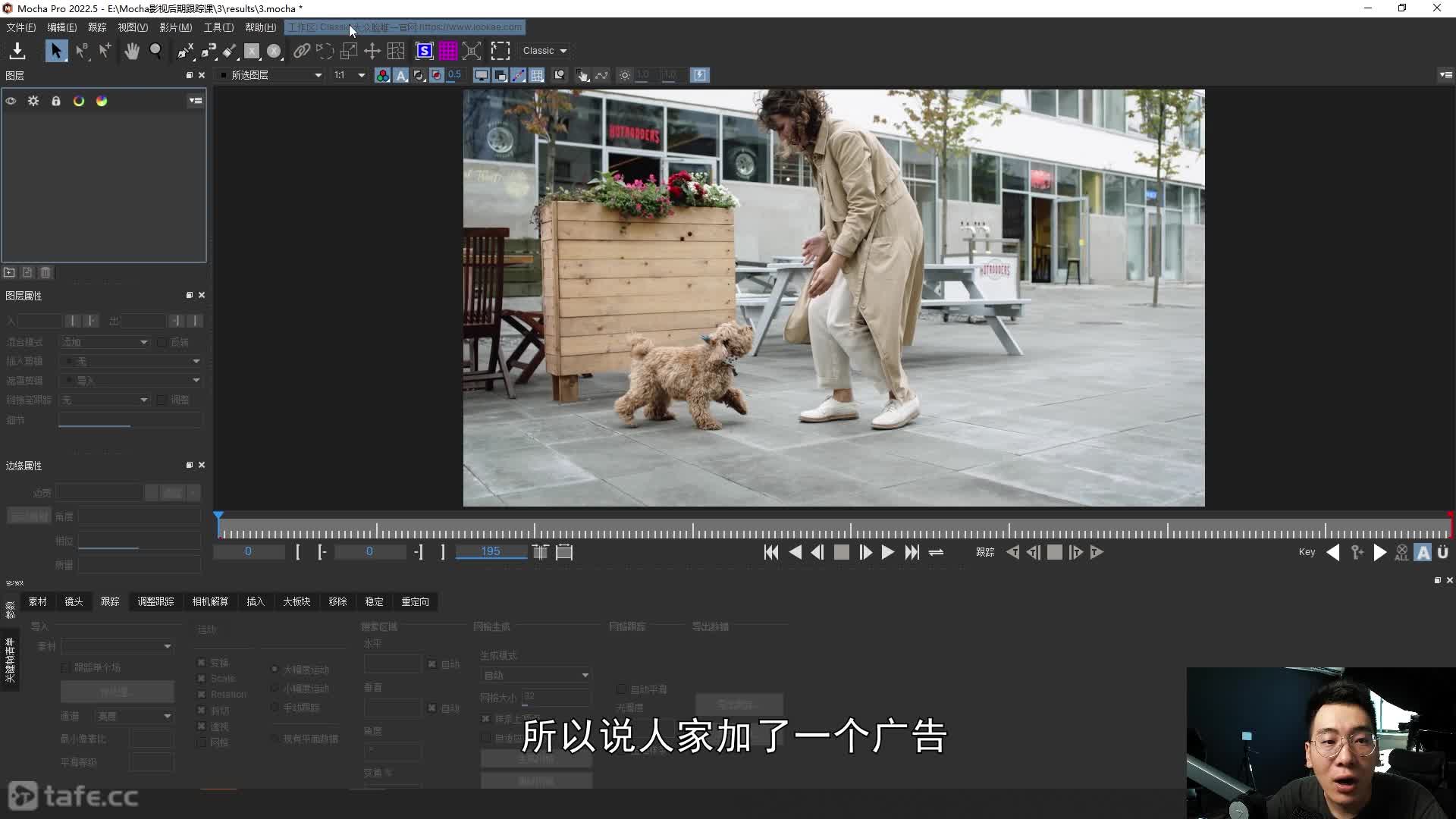Toggle 自动平滑 checkbox

pos(622,689)
